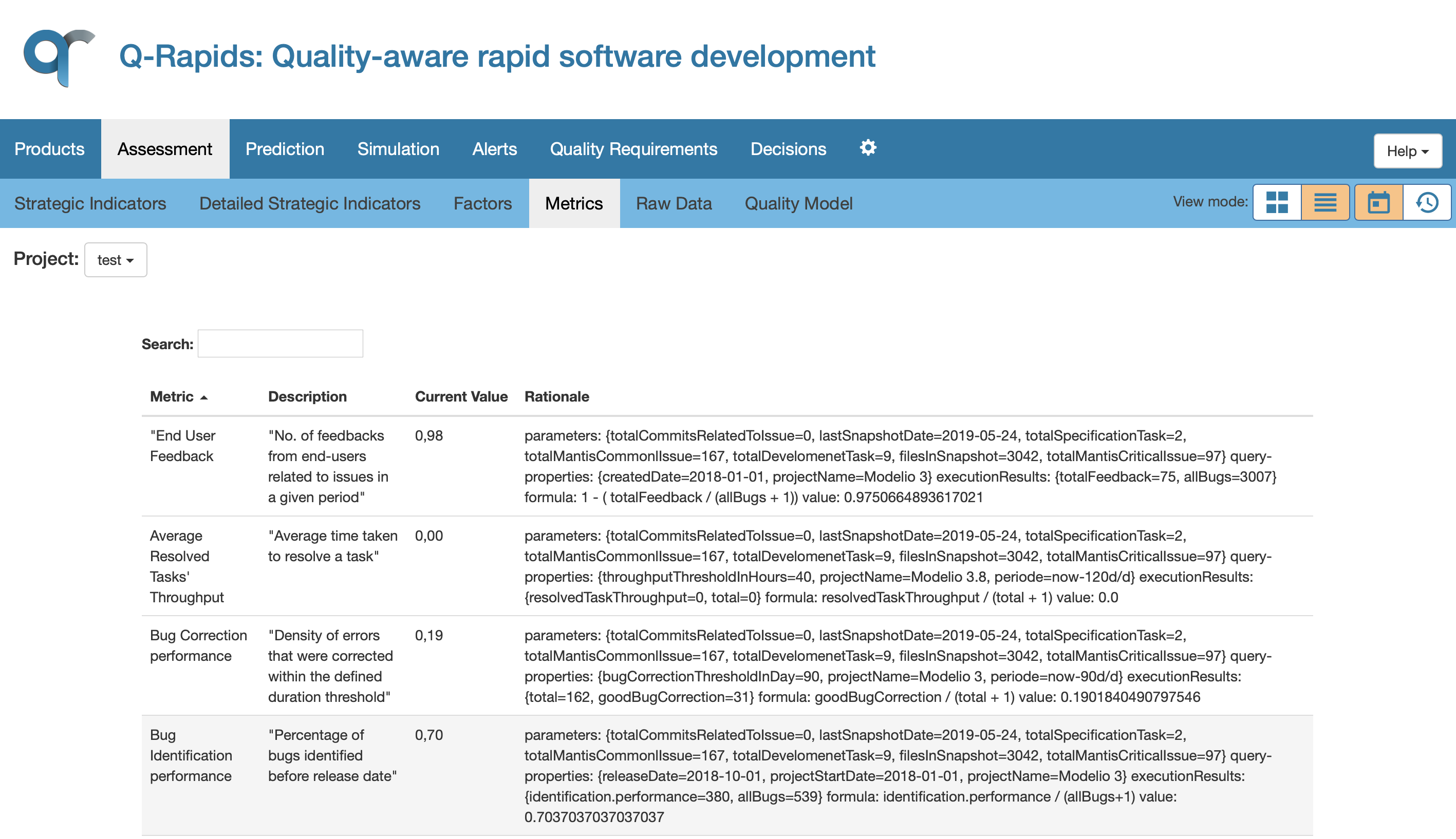Screen dimensions: 1456x839
Task: Click the Q-Rapids logo icon
Action: pyautogui.click(x=59, y=58)
